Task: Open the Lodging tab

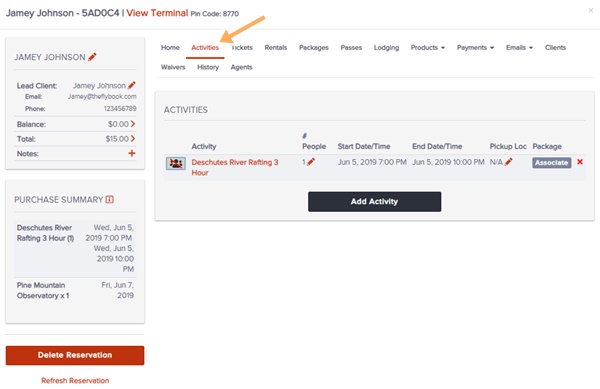Action: click(386, 47)
